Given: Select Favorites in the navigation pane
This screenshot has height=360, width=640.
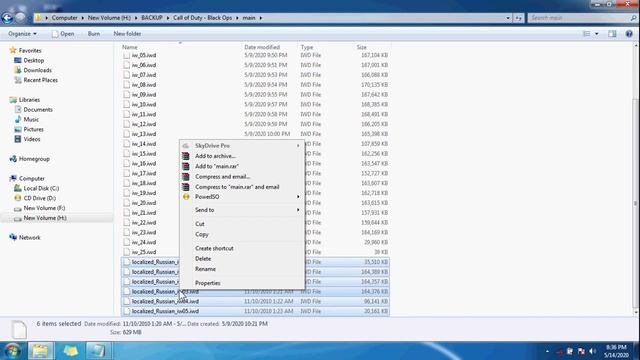Looking at the screenshot, I should coord(30,51).
